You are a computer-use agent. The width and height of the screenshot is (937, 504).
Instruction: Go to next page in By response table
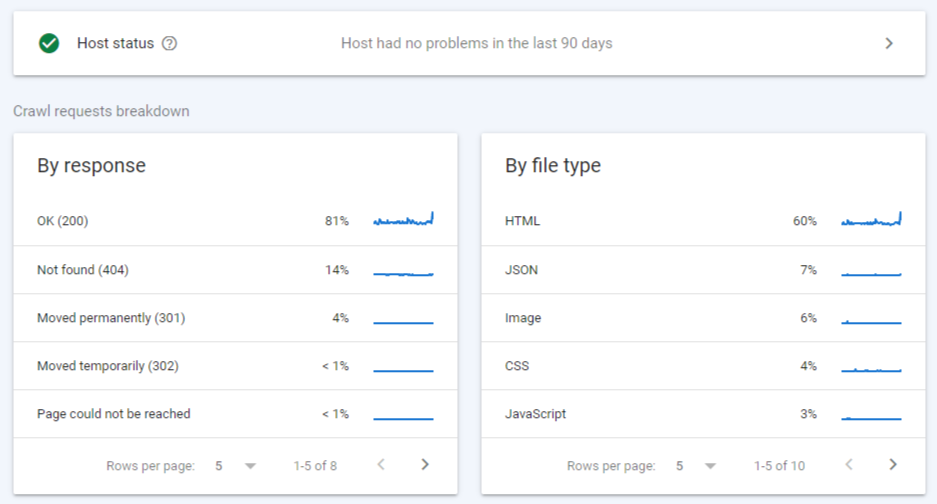tap(425, 465)
